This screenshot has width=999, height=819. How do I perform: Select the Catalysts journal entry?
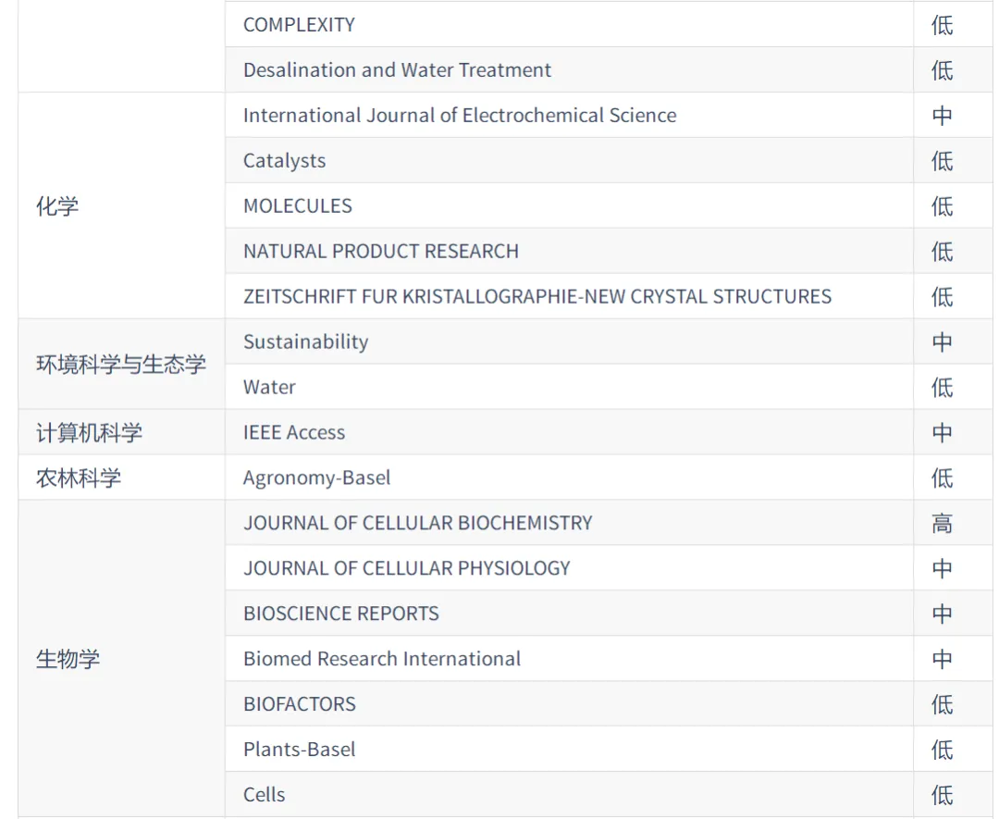click(284, 161)
